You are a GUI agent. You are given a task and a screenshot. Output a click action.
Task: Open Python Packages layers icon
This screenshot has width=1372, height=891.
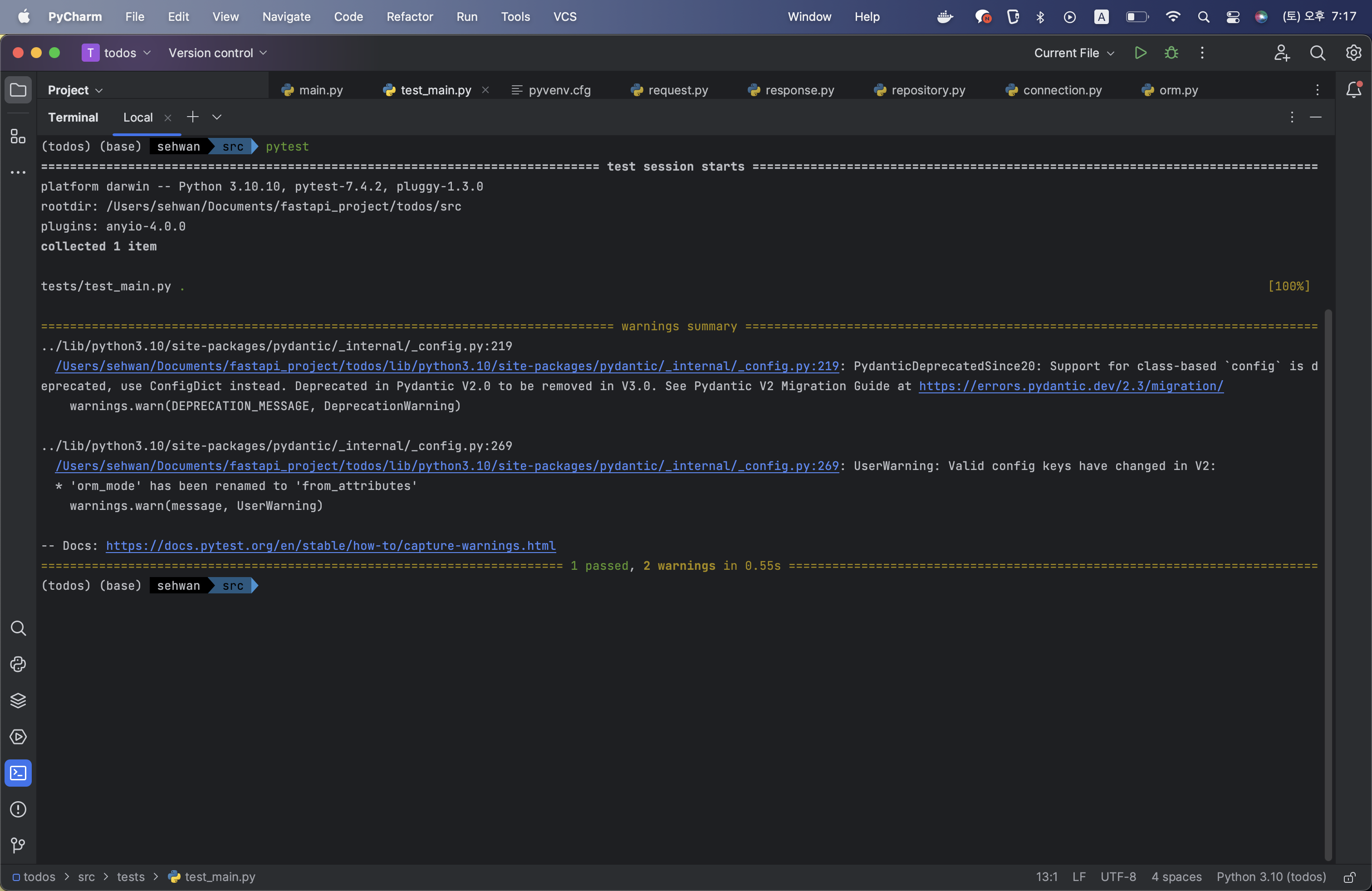[18, 700]
